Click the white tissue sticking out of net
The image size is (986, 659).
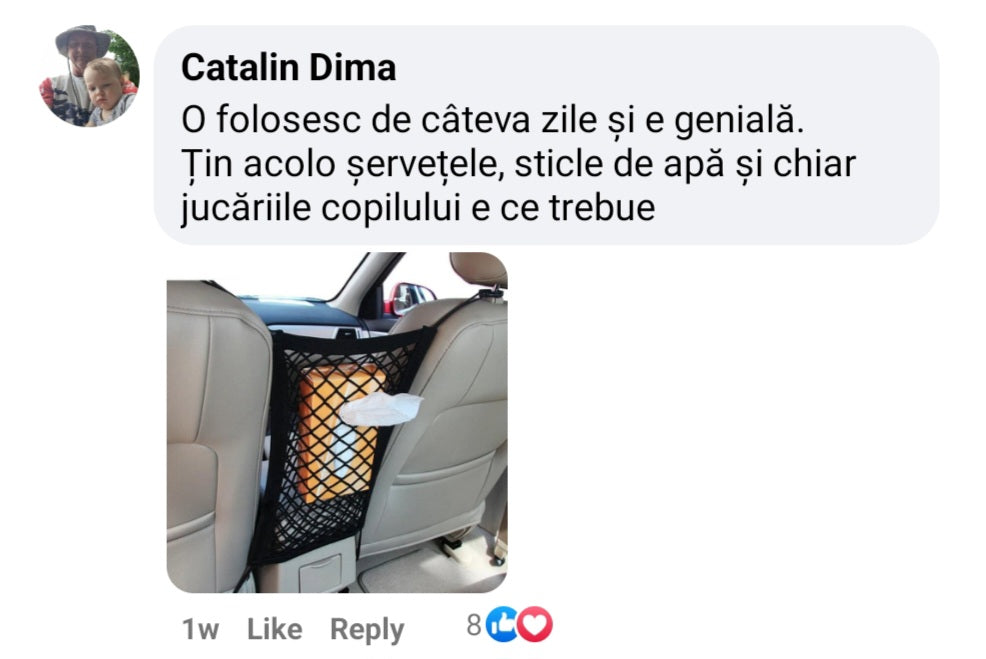click(381, 408)
